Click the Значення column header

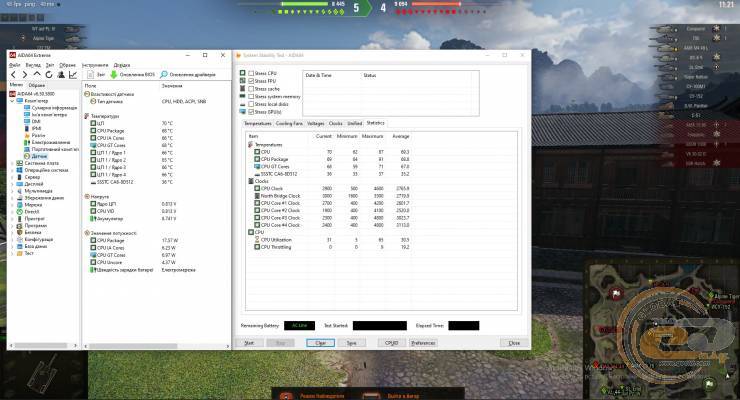[x=172, y=86]
